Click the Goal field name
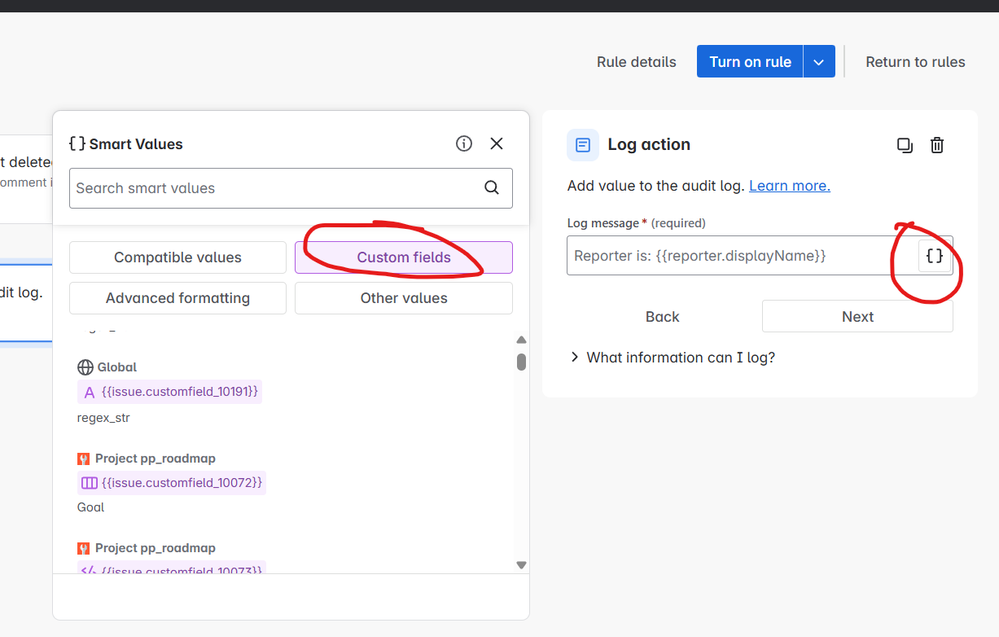 click(x=90, y=508)
